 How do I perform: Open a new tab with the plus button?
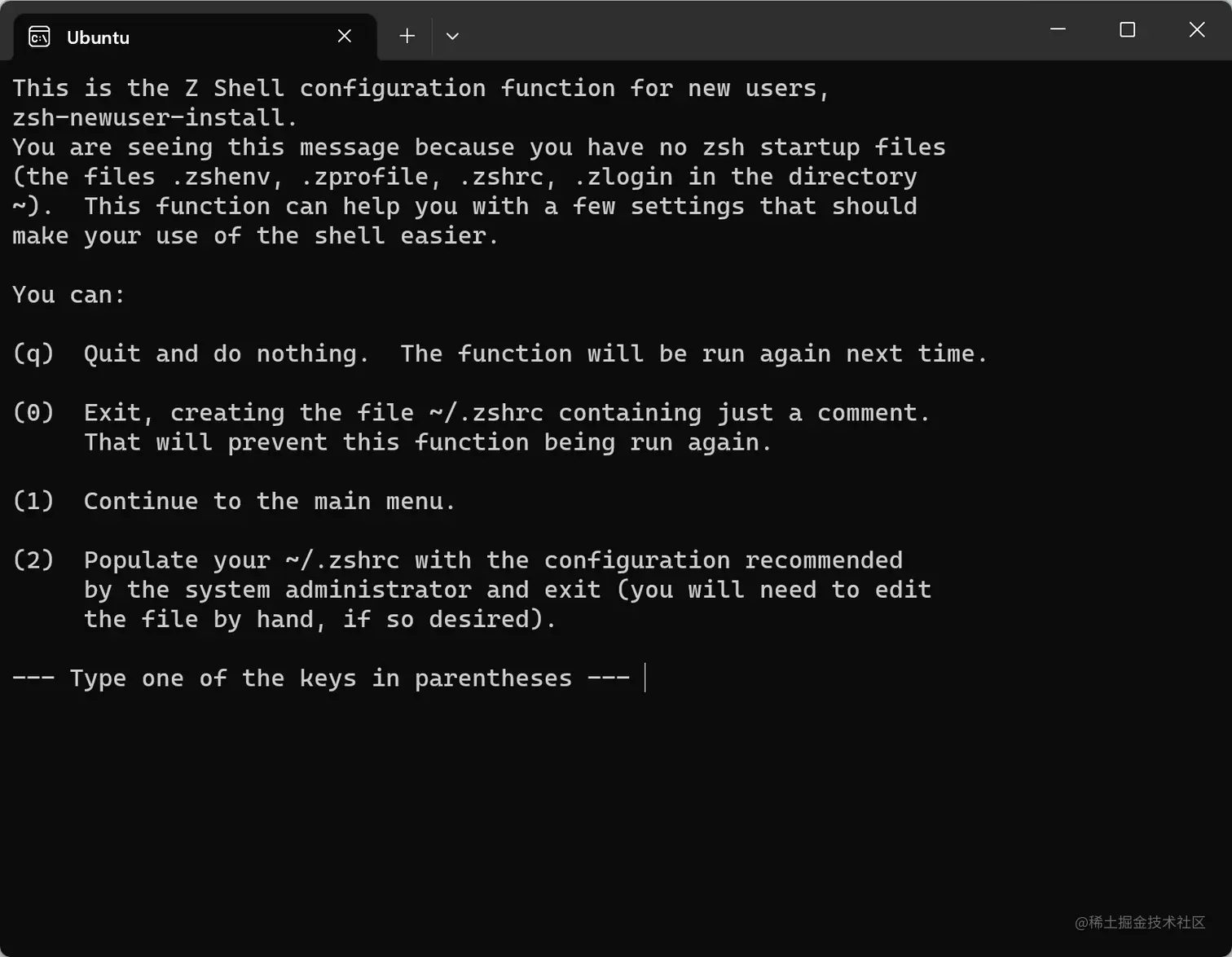click(407, 36)
